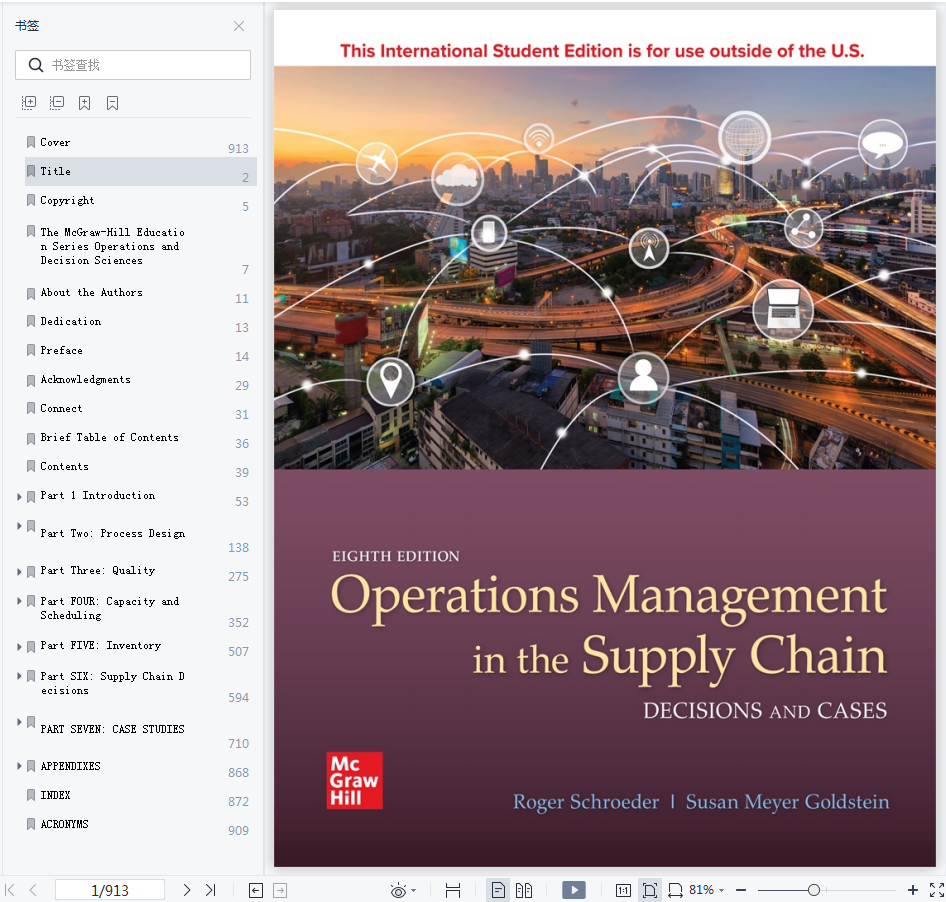Expand Part SIX: Supply Chain Decisions
946x902 pixels.
19,676
